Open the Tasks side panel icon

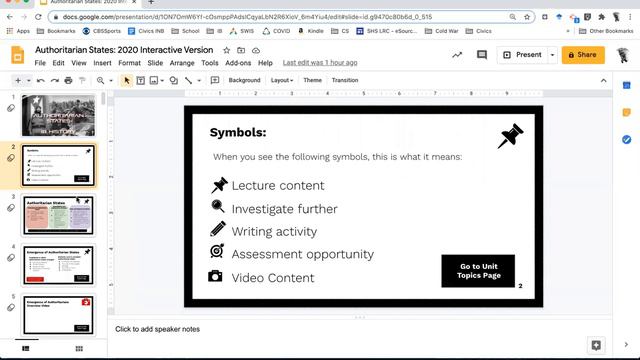(x=627, y=140)
